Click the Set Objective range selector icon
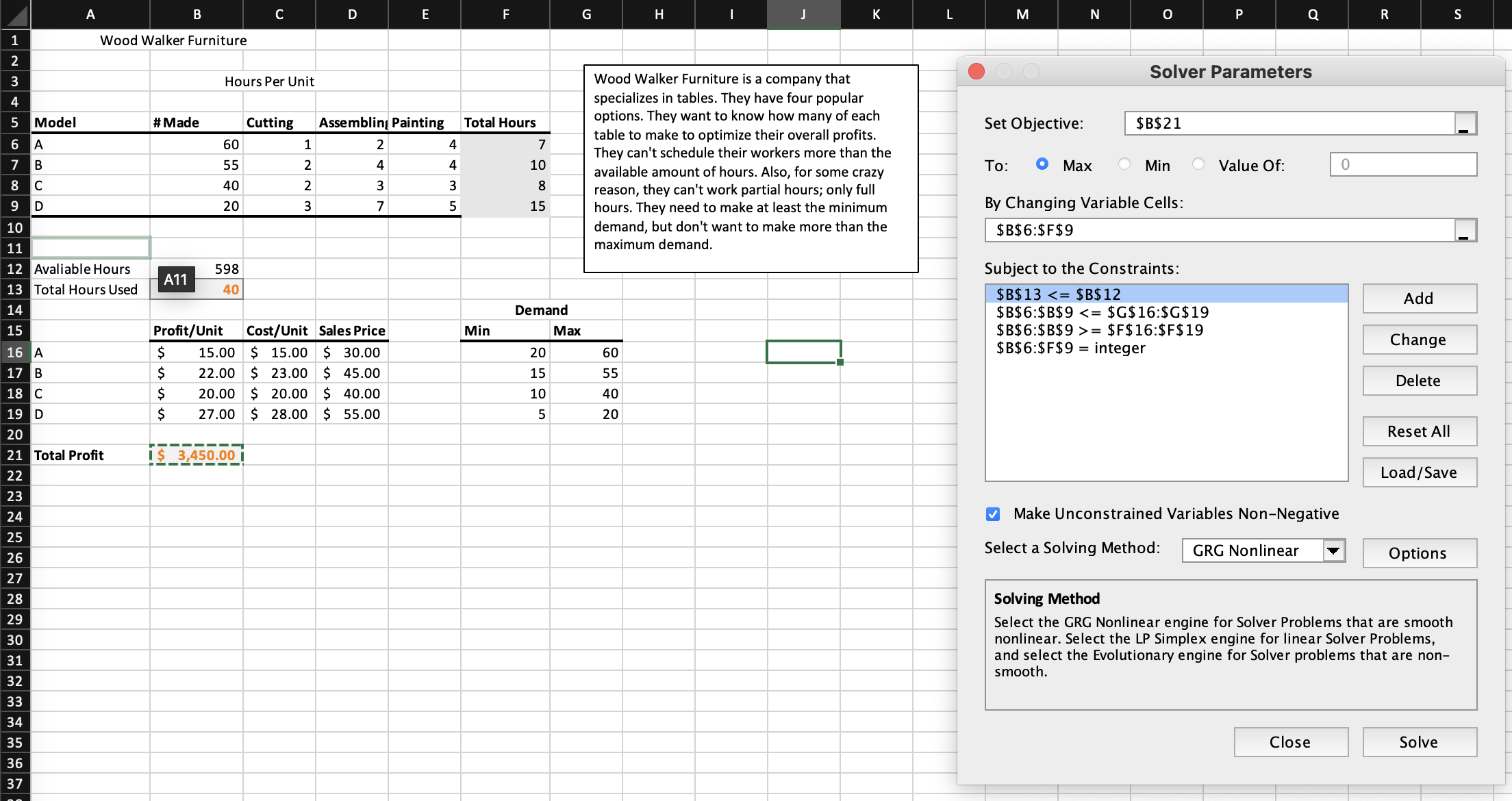This screenshot has height=801, width=1512. point(1465,124)
